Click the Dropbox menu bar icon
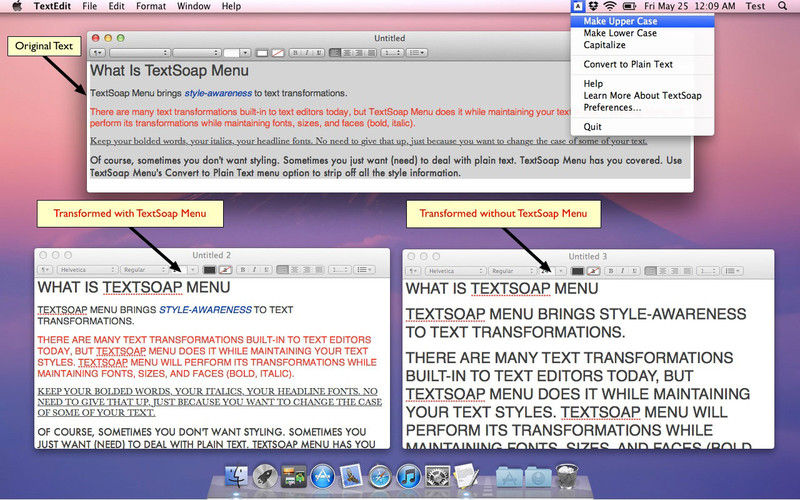The width and height of the screenshot is (800, 500). 593,6
